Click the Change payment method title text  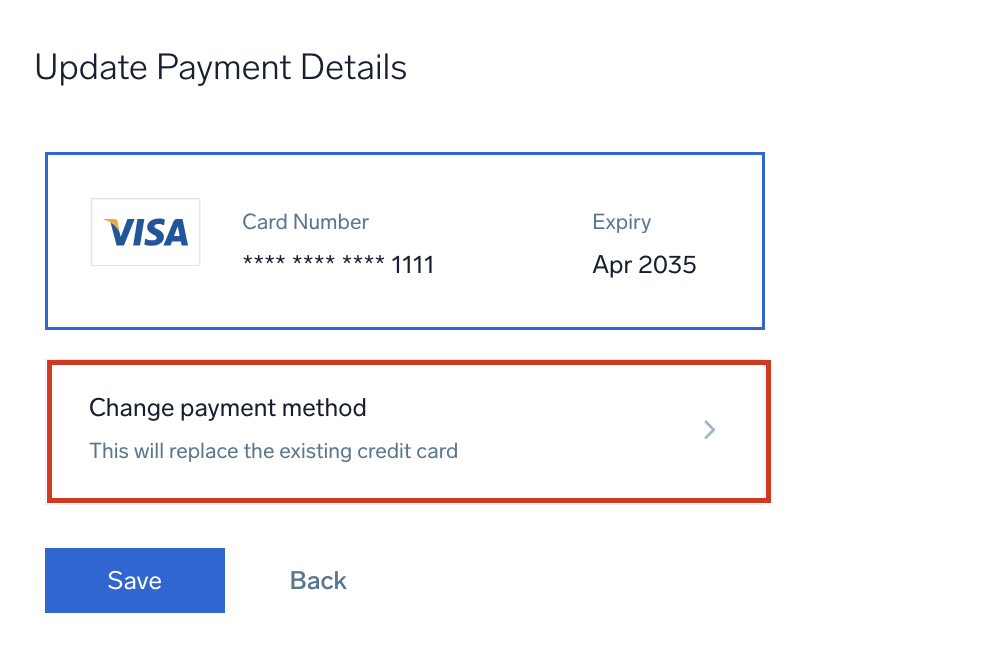228,408
